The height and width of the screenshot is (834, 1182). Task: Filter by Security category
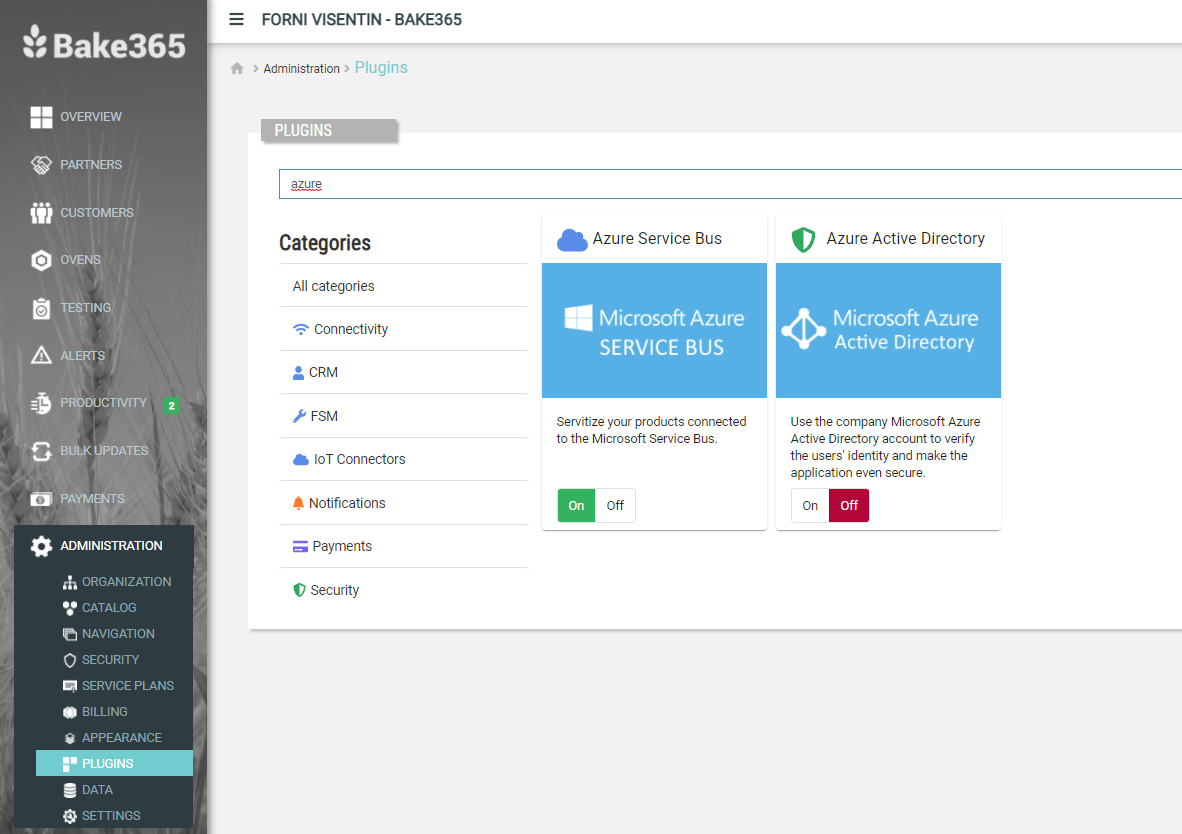[x=403, y=590]
